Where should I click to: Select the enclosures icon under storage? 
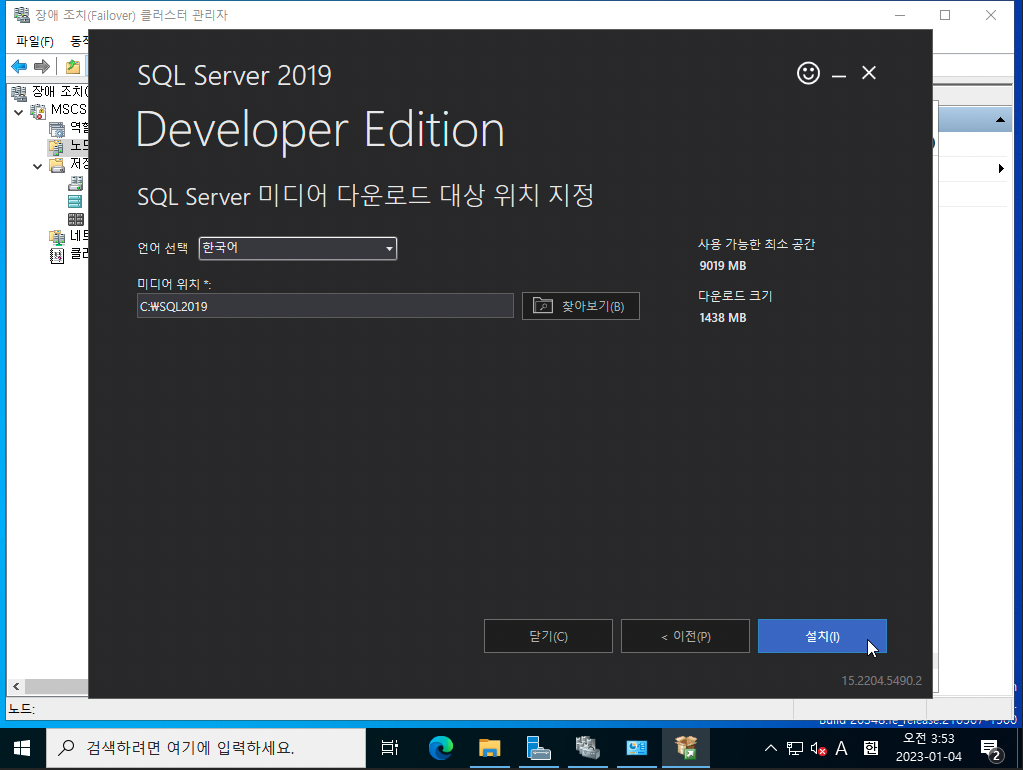76,219
